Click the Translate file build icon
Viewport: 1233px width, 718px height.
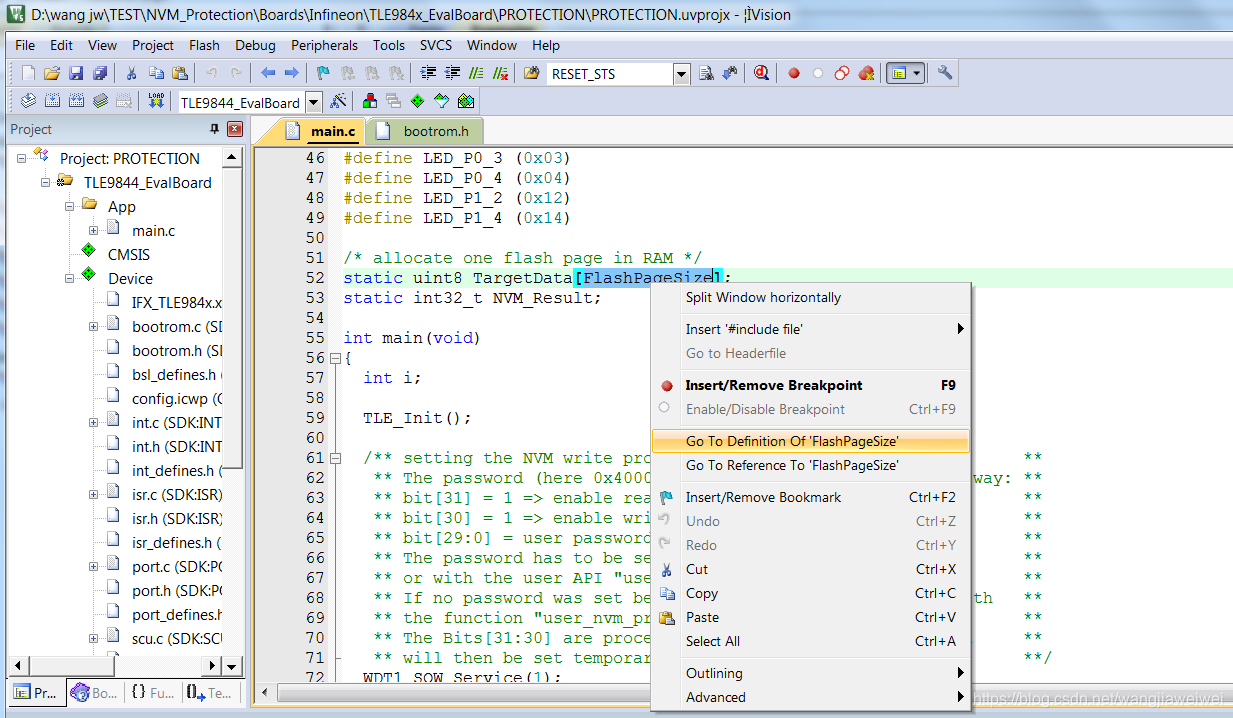coord(28,101)
